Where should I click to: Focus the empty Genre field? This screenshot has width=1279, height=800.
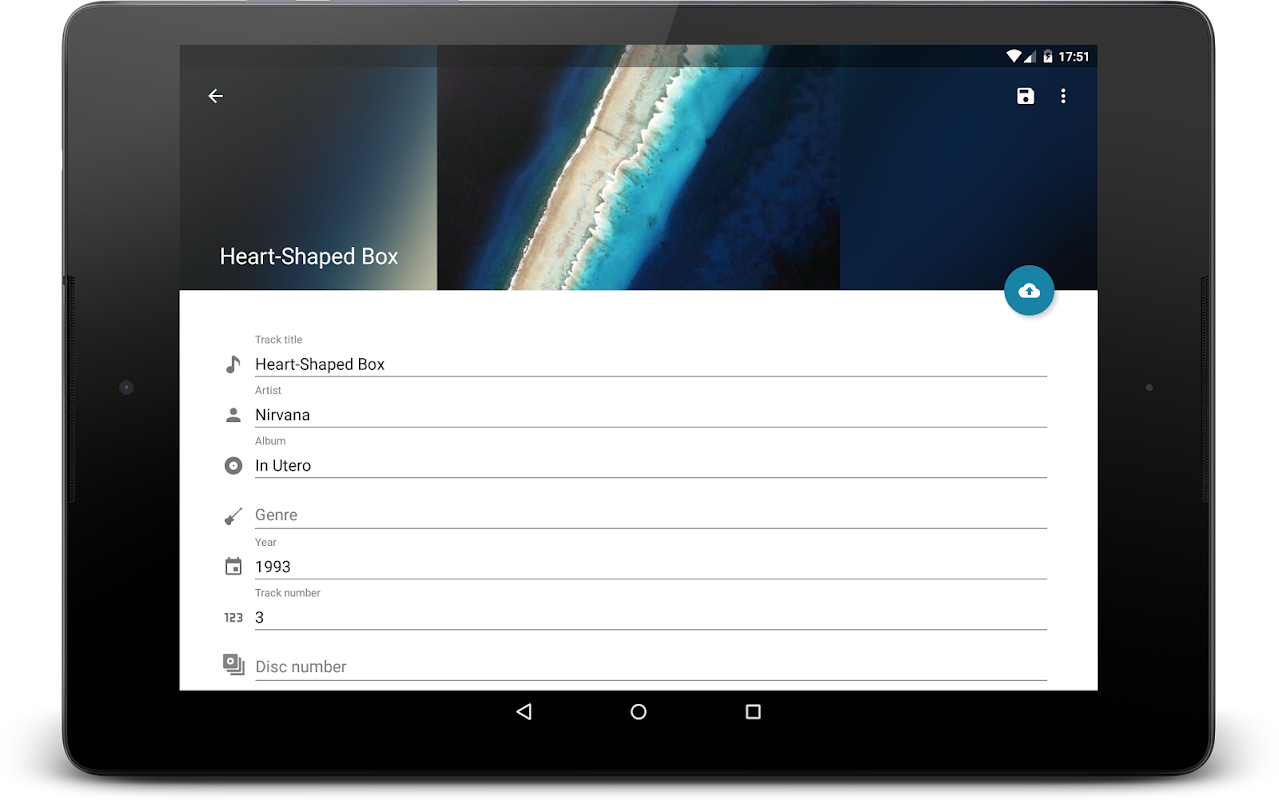651,515
